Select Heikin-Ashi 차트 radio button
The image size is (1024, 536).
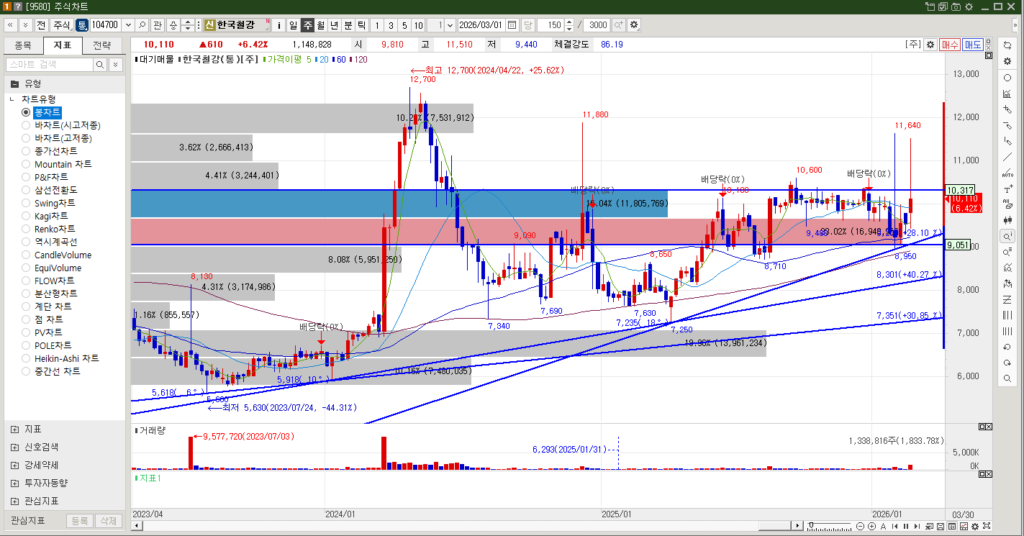click(26, 358)
